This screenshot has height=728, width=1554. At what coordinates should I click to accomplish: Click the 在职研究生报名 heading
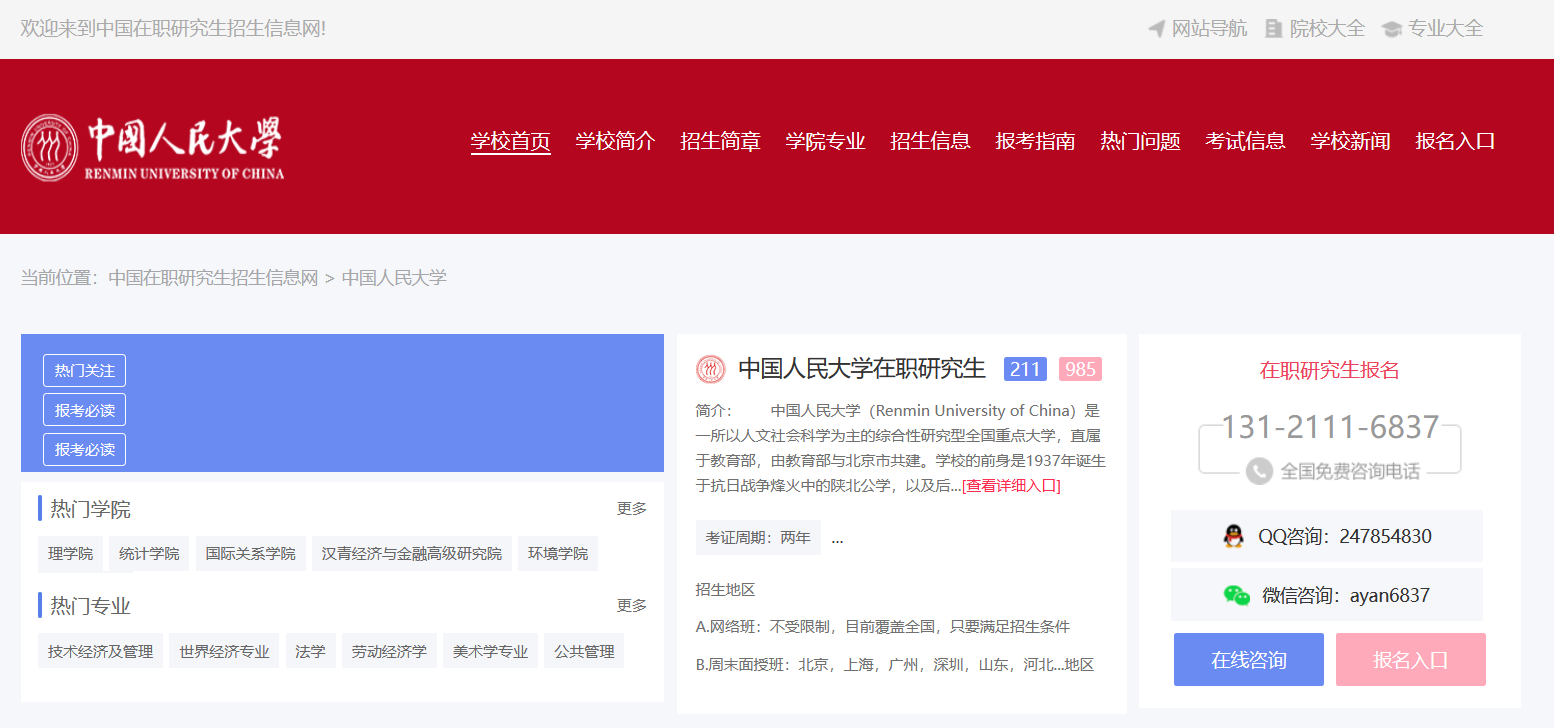tap(1330, 370)
